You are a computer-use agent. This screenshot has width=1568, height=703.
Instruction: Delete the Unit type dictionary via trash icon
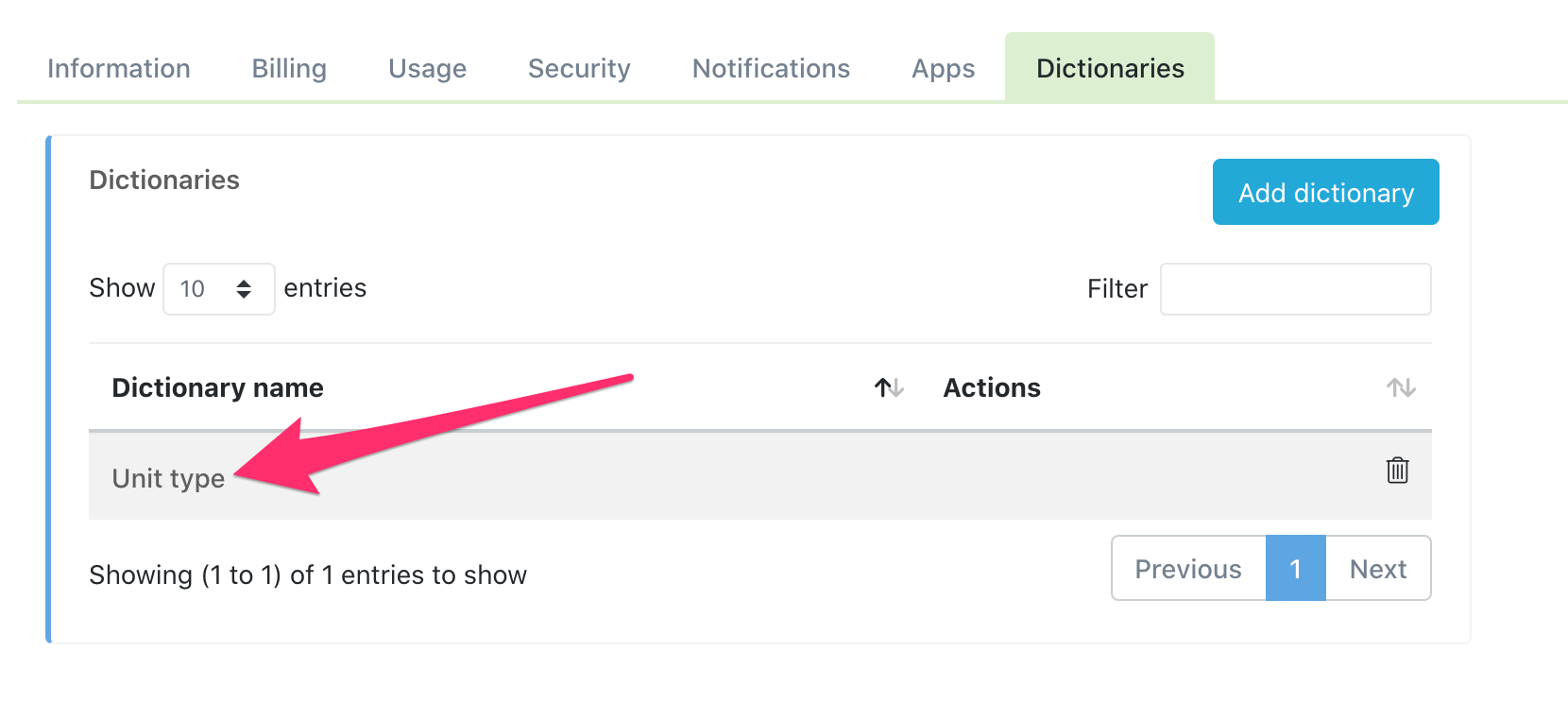(x=1397, y=471)
